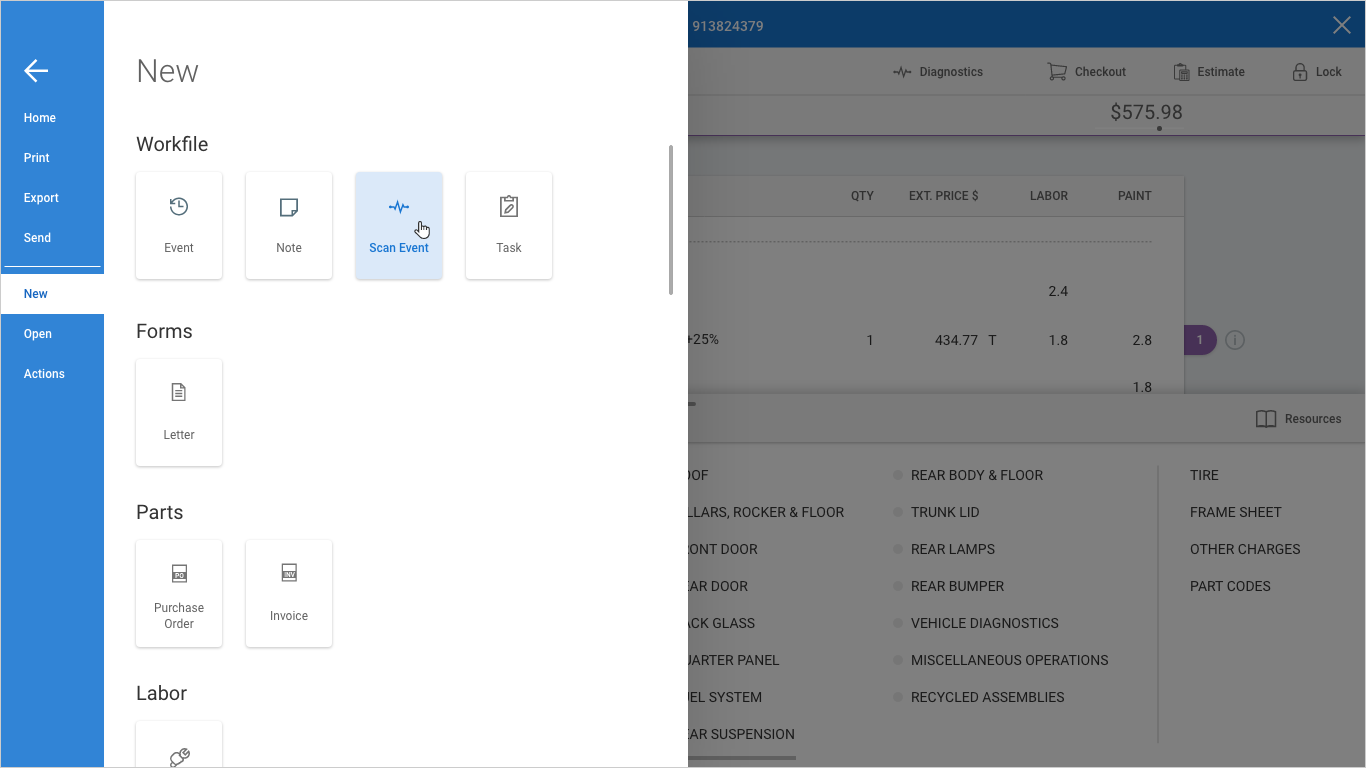Select MISCELLANEOUS OPERATIONS category

click(1009, 660)
